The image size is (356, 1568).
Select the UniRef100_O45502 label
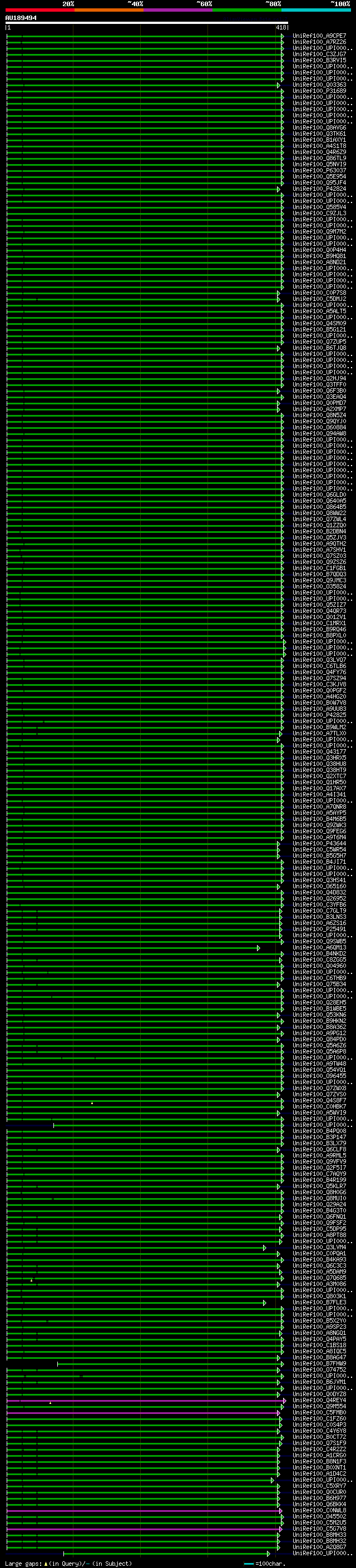(319, 1516)
